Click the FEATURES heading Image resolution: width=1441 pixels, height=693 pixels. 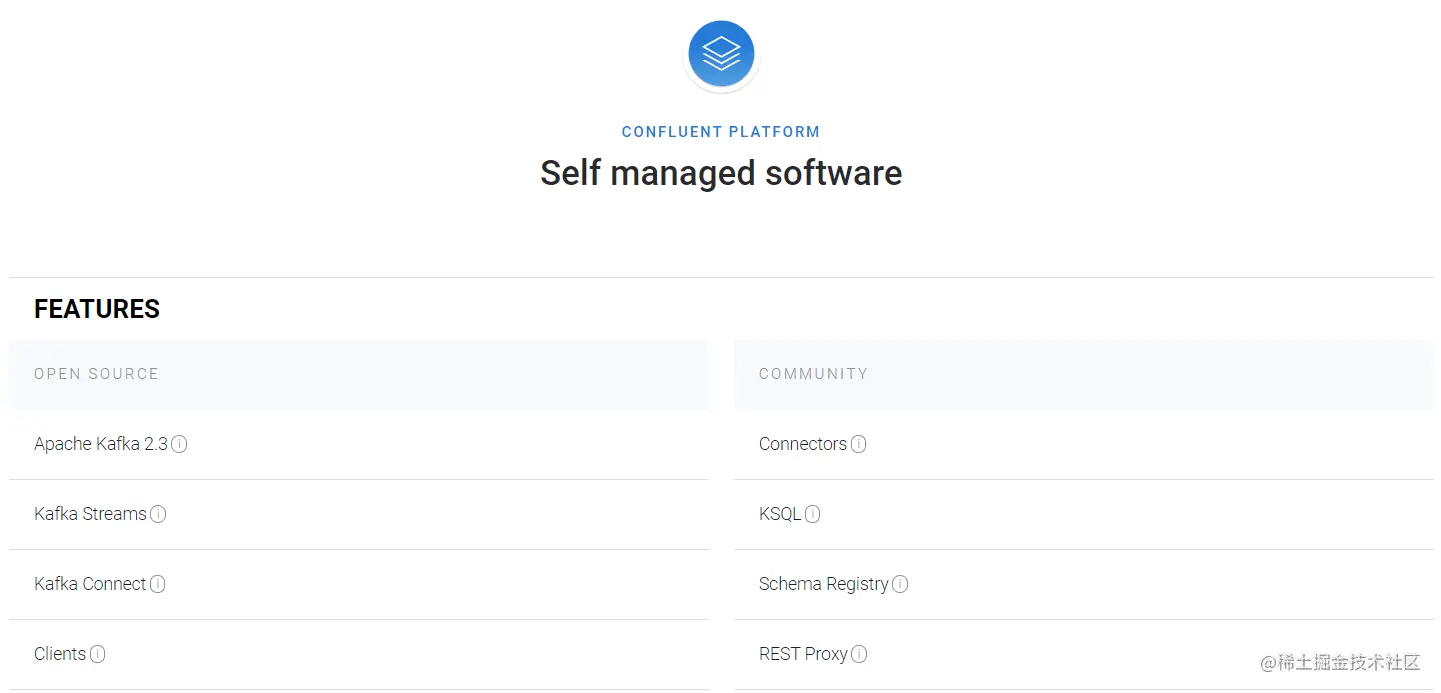[x=97, y=309]
